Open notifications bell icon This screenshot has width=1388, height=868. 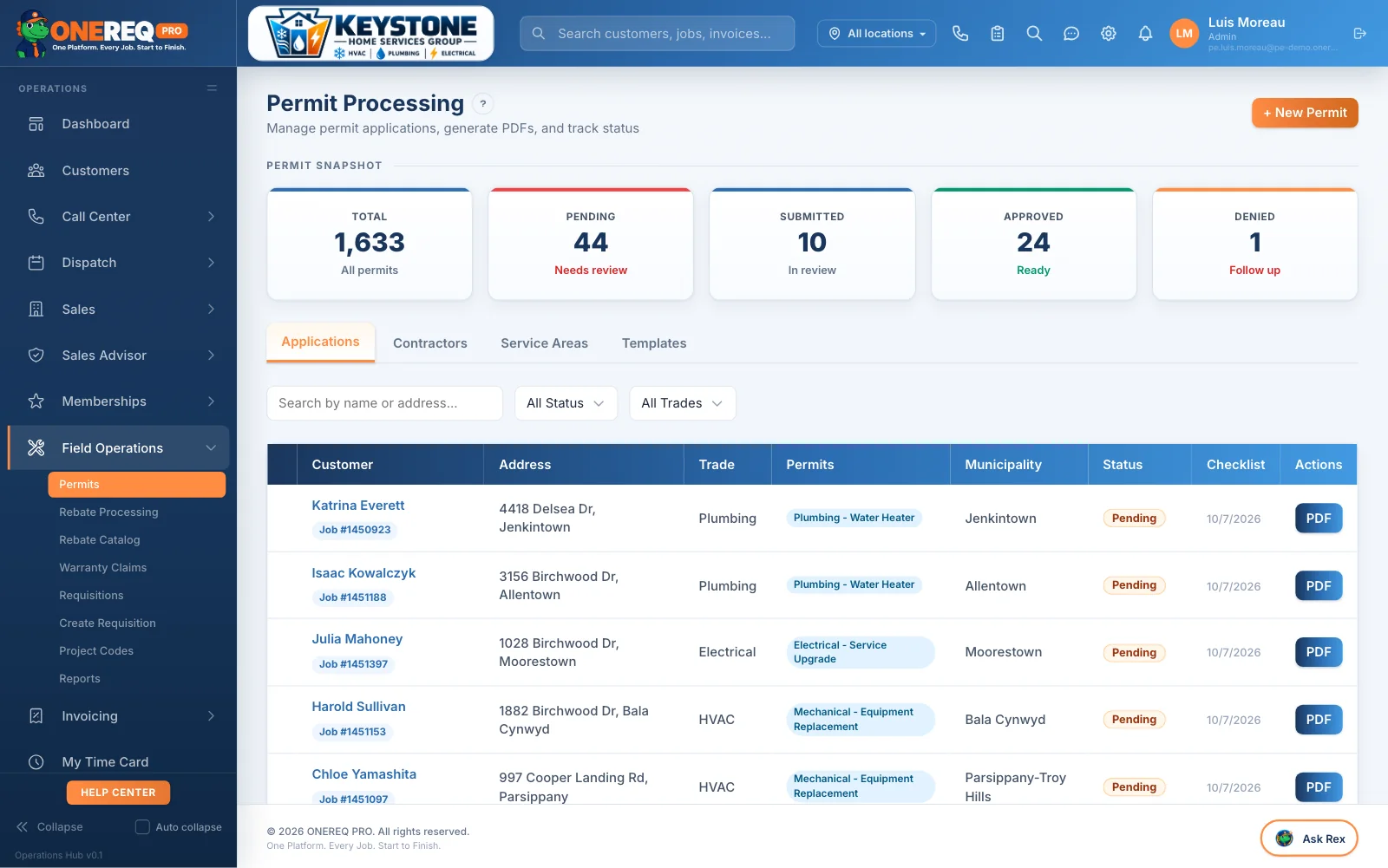pyautogui.click(x=1145, y=33)
